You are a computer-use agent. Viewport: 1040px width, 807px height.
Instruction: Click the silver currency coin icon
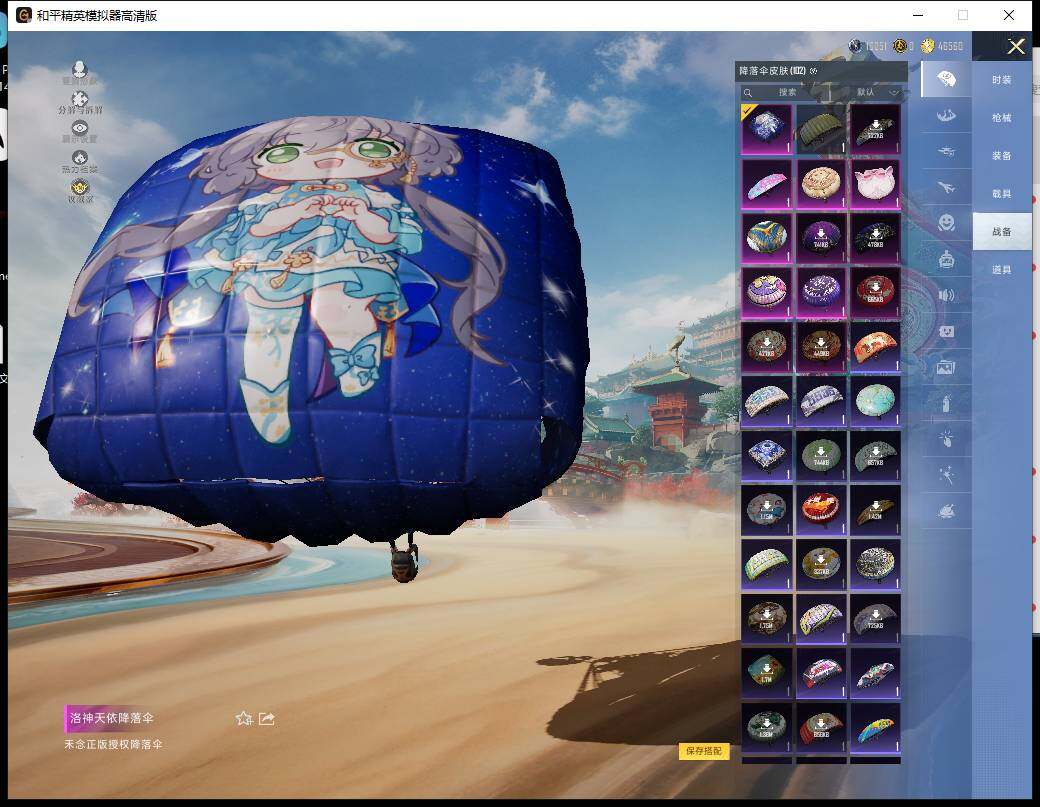click(856, 46)
